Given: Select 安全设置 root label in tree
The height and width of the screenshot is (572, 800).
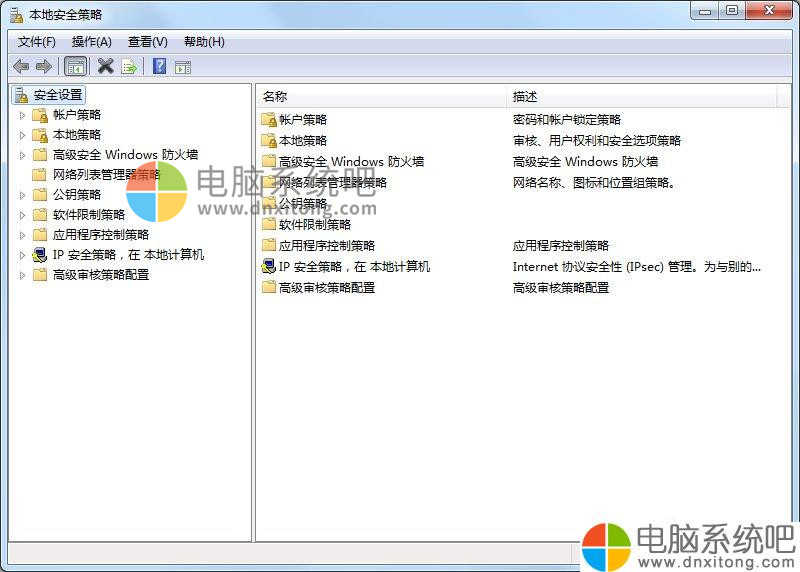Looking at the screenshot, I should [58, 95].
